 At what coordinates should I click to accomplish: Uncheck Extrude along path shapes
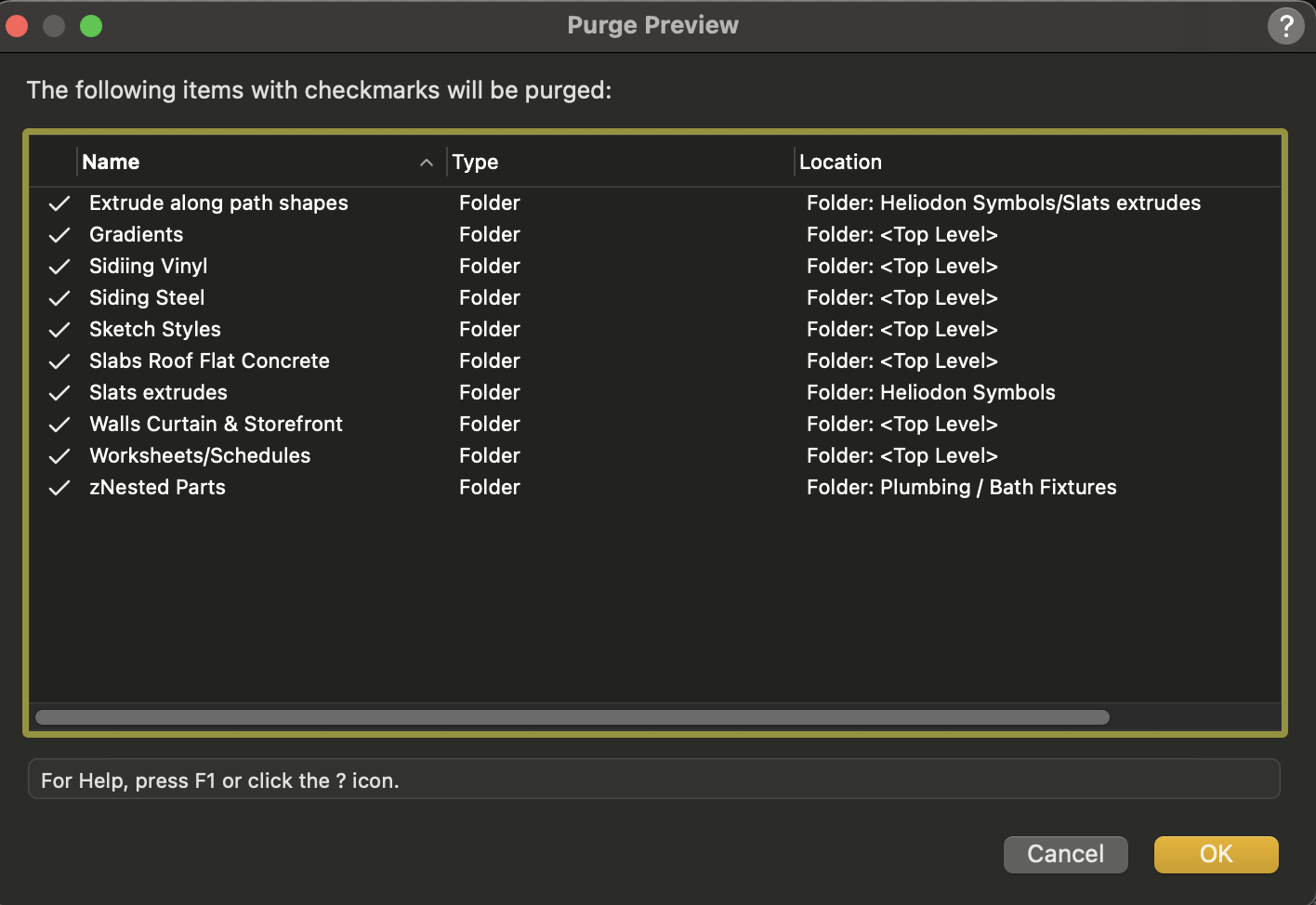[59, 203]
